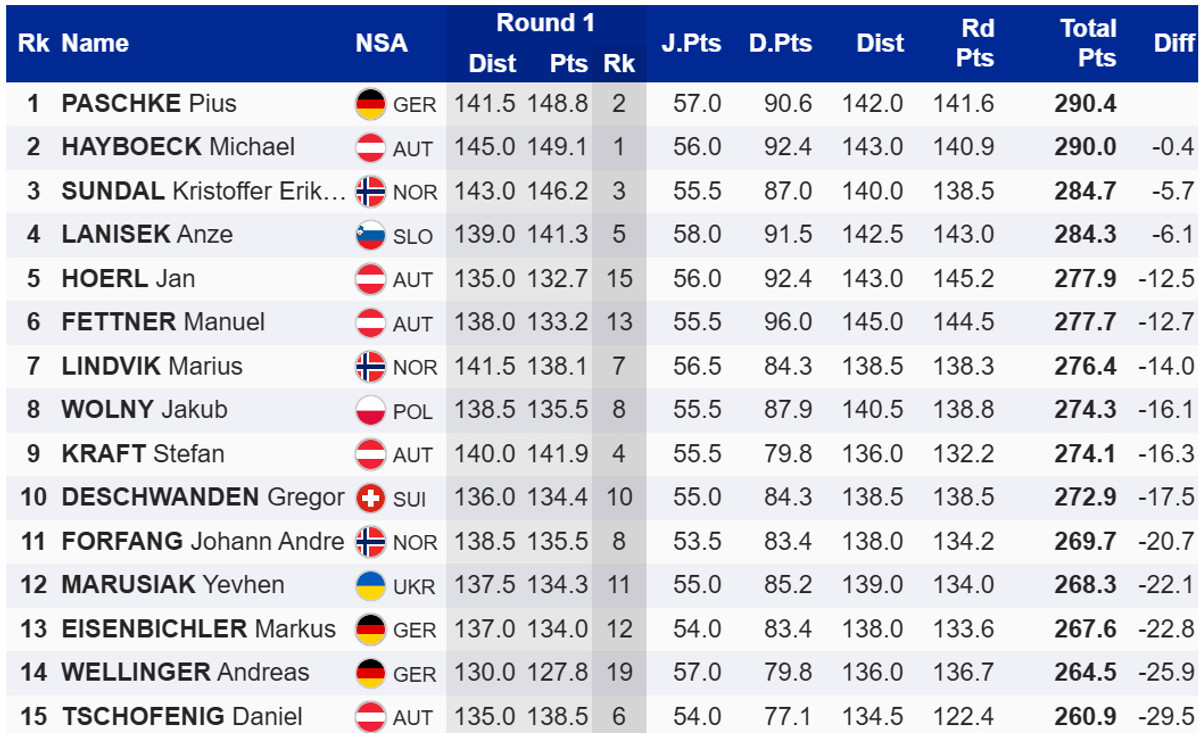The height and width of the screenshot is (733, 1200).
Task: Click Austrian flag beside Tschofenig Daniel
Action: point(371,716)
